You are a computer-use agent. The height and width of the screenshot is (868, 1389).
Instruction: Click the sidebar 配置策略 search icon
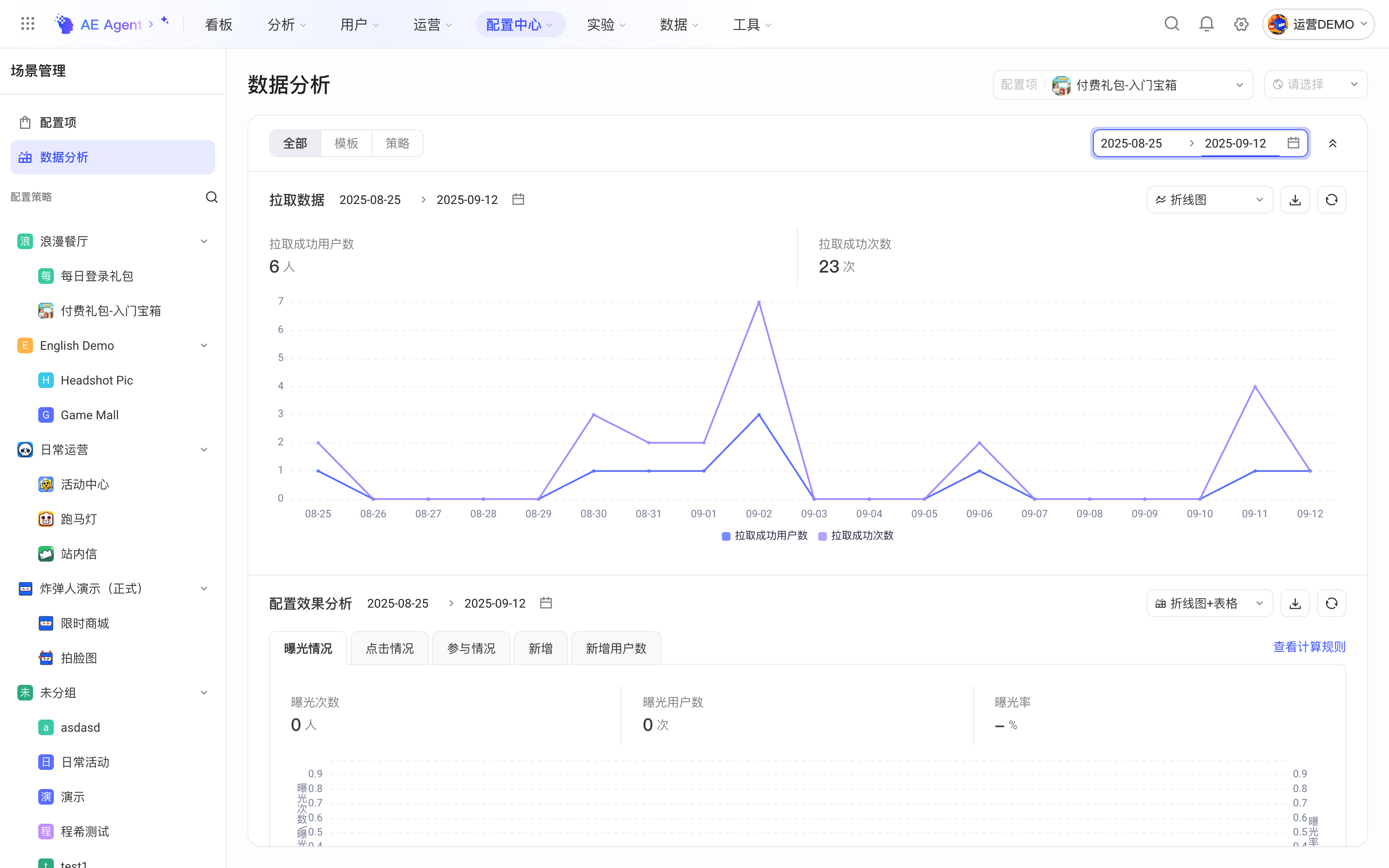pos(212,197)
